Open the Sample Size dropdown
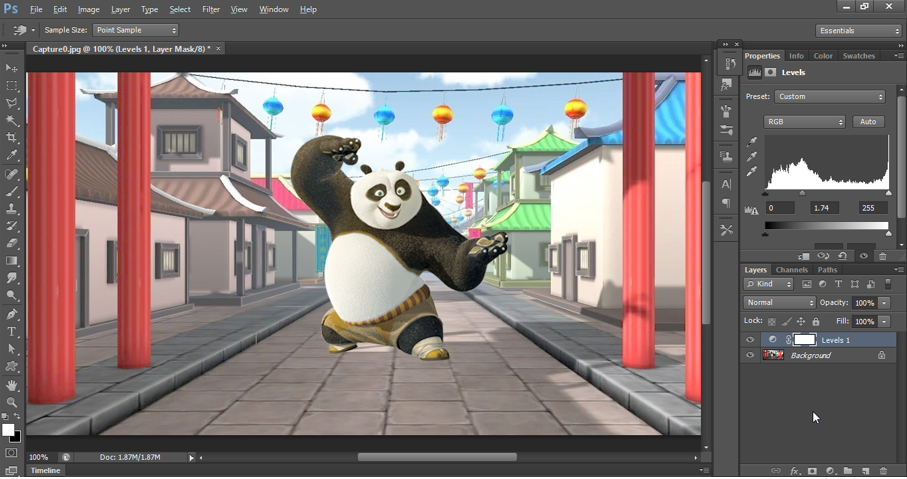This screenshot has width=907, height=479. [x=135, y=30]
